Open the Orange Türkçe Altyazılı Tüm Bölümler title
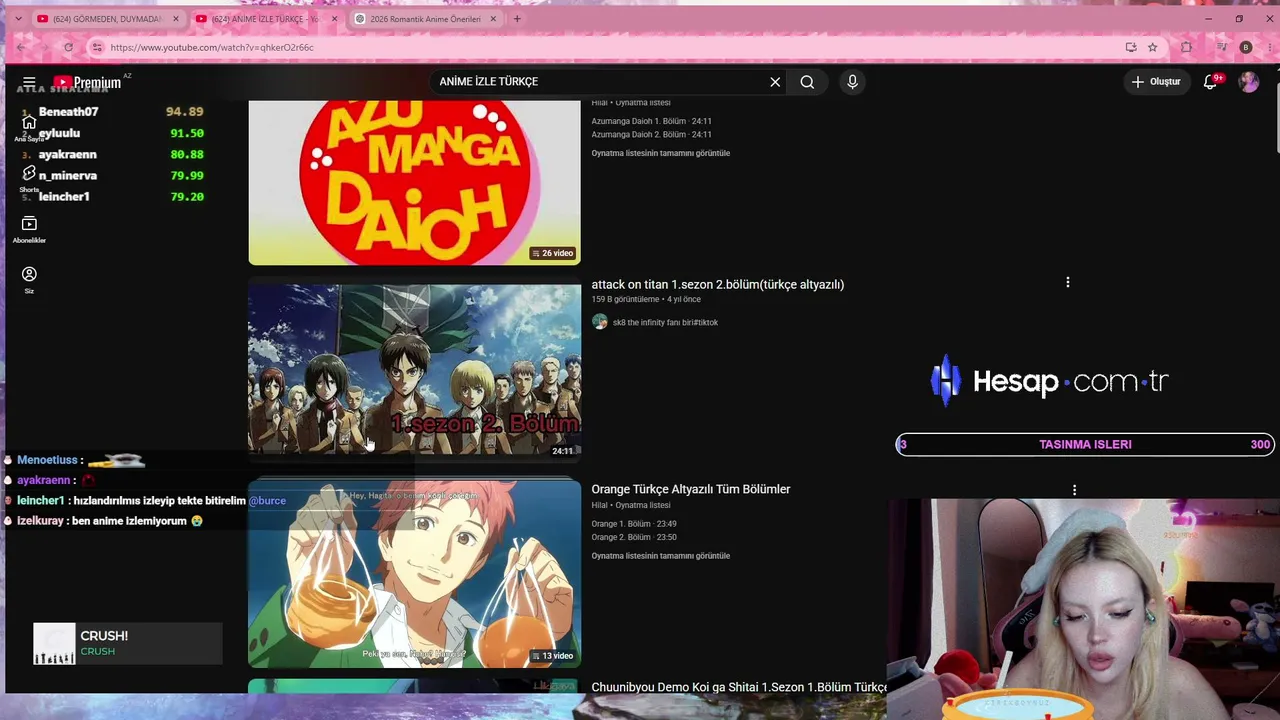 [690, 490]
